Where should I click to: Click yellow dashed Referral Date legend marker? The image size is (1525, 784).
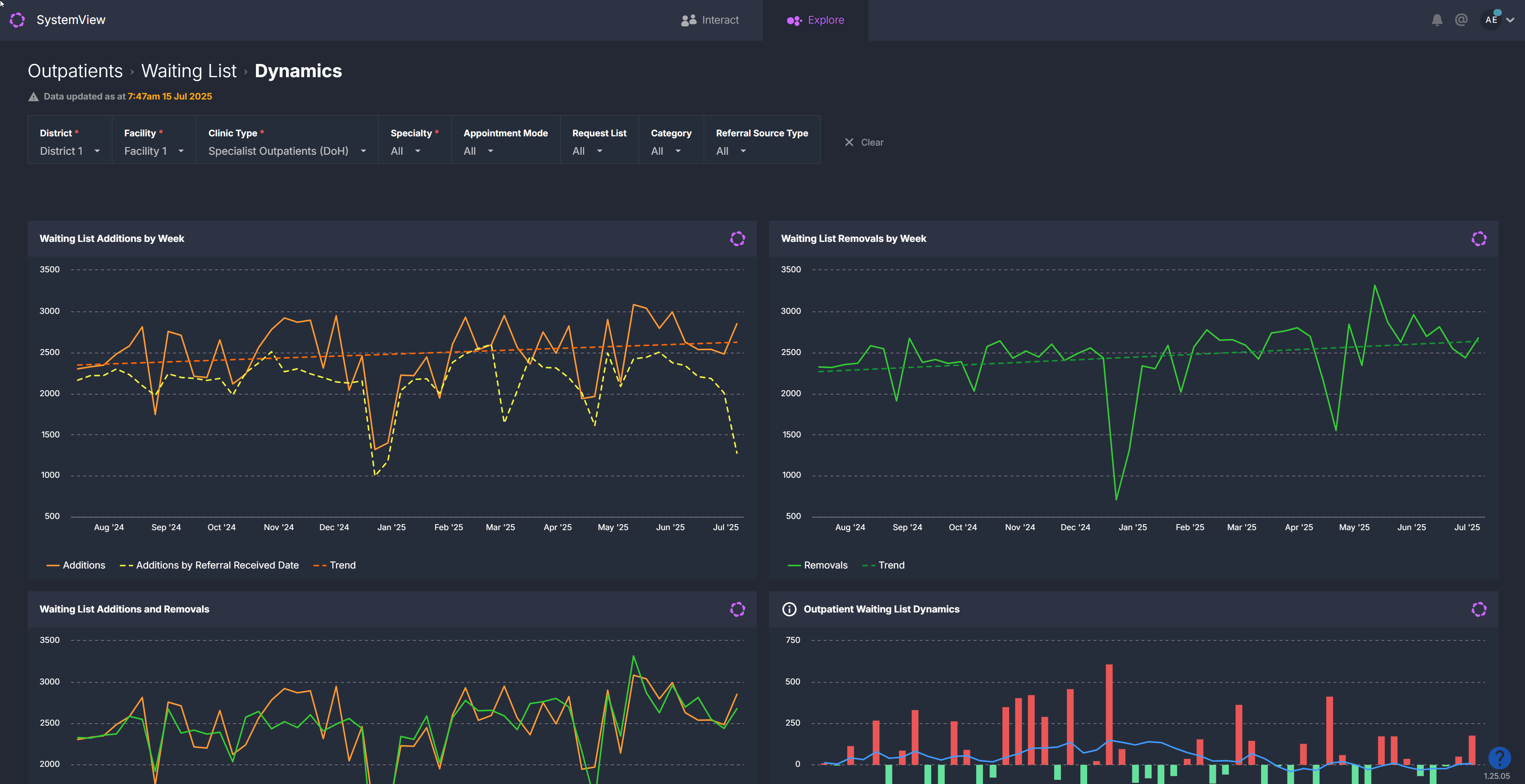coord(126,566)
